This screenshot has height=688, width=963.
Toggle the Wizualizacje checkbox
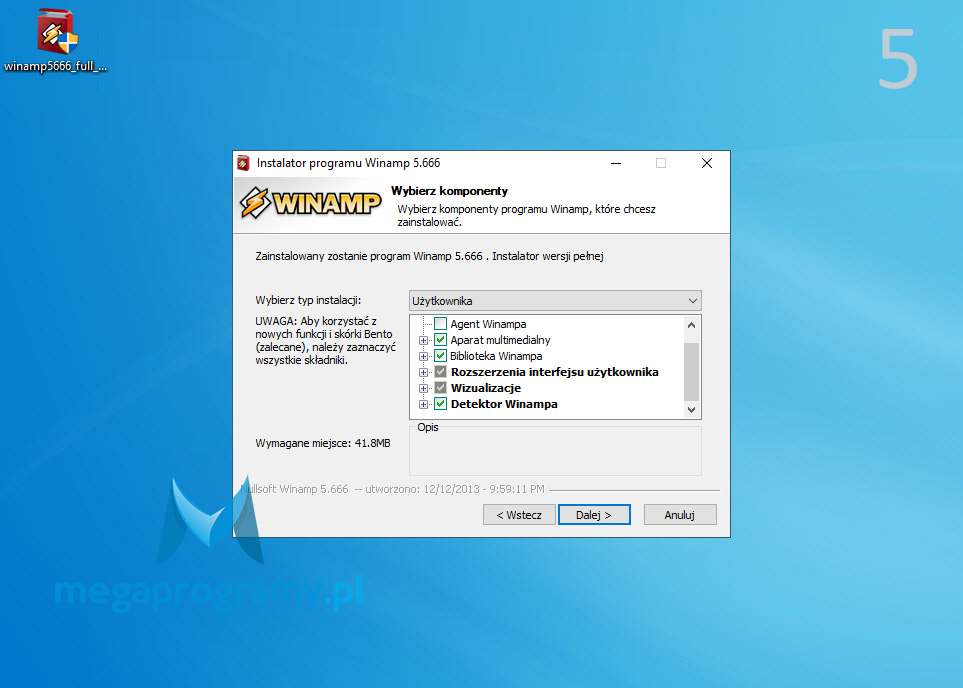(x=440, y=388)
